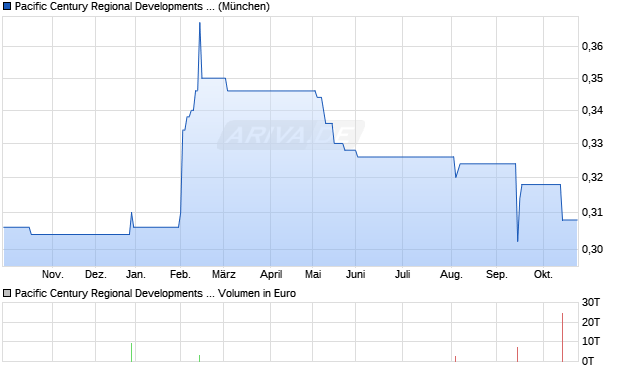The image size is (620, 371).
Task: Click the 0,33 price axis value
Action: [592, 144]
